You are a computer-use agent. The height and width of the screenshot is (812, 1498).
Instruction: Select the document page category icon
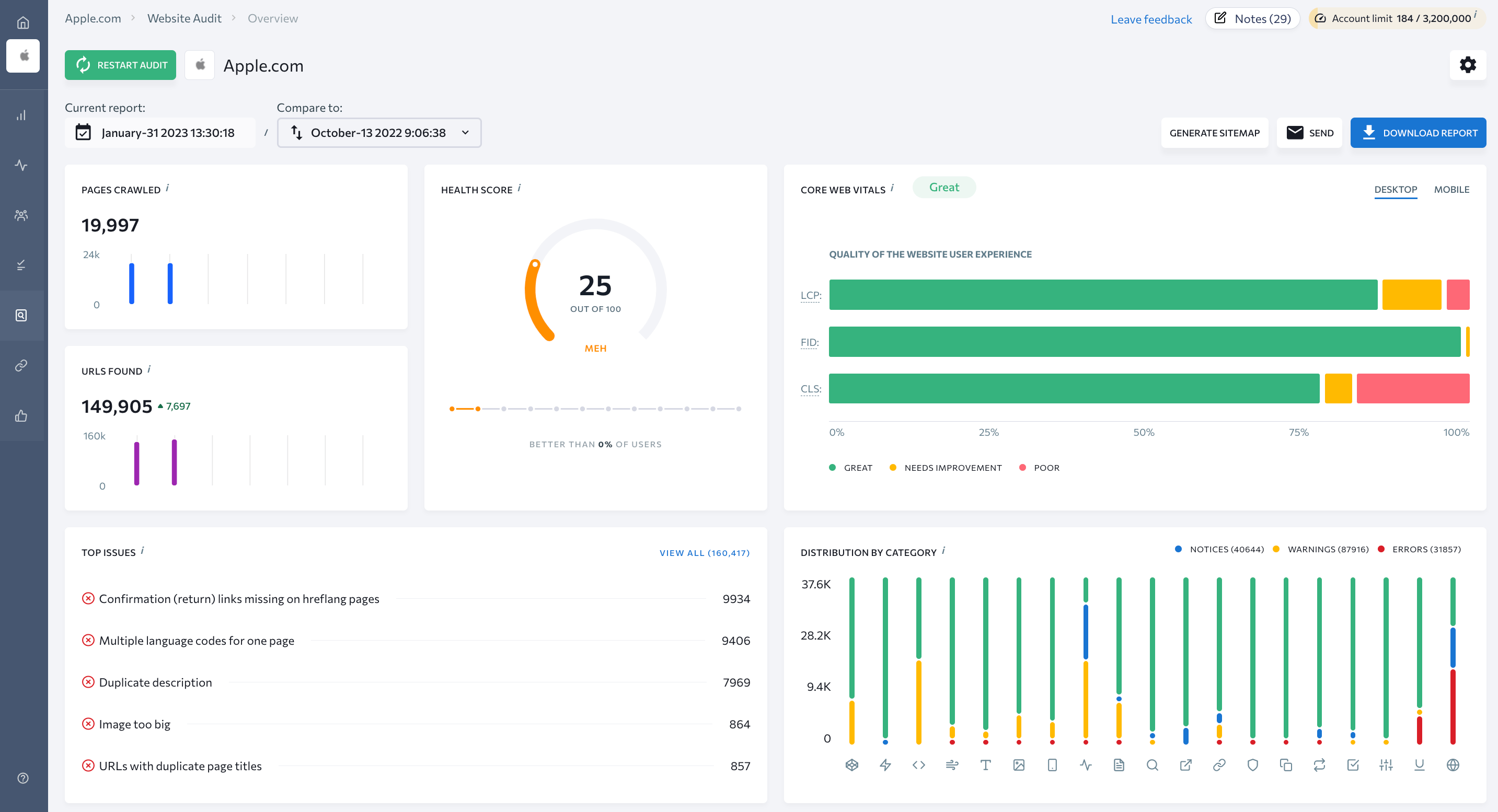(1119, 765)
